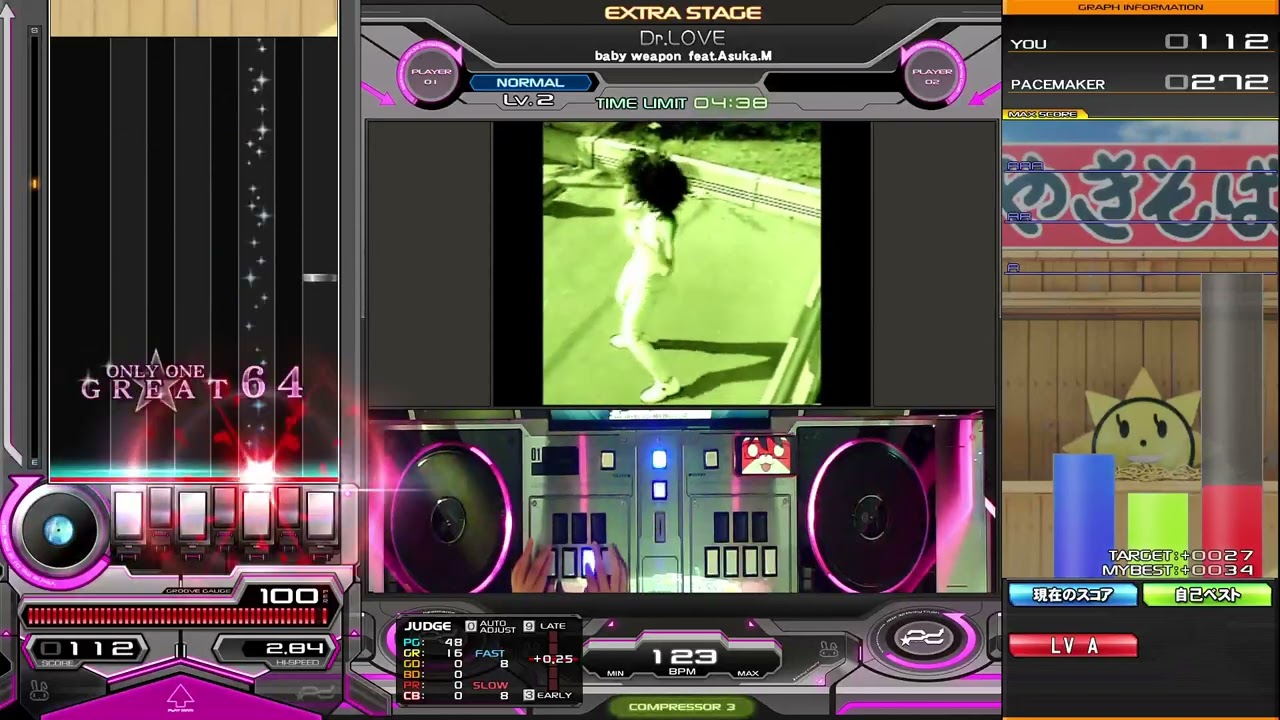
Task: Click the NORMAL difficulty label
Action: (x=529, y=83)
